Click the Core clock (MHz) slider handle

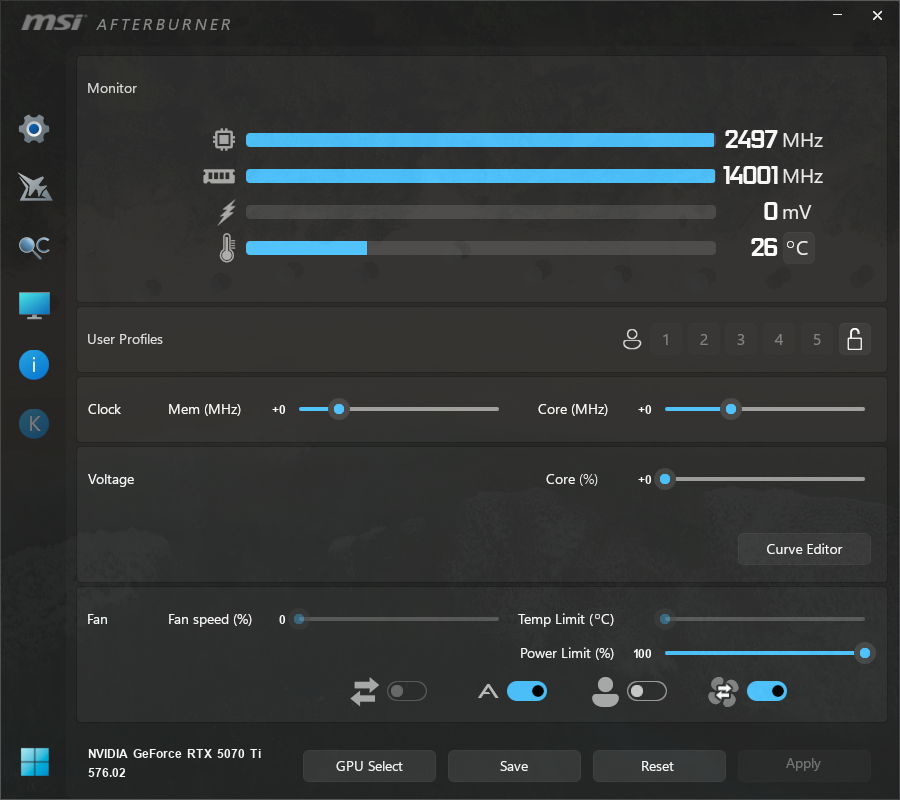point(731,409)
